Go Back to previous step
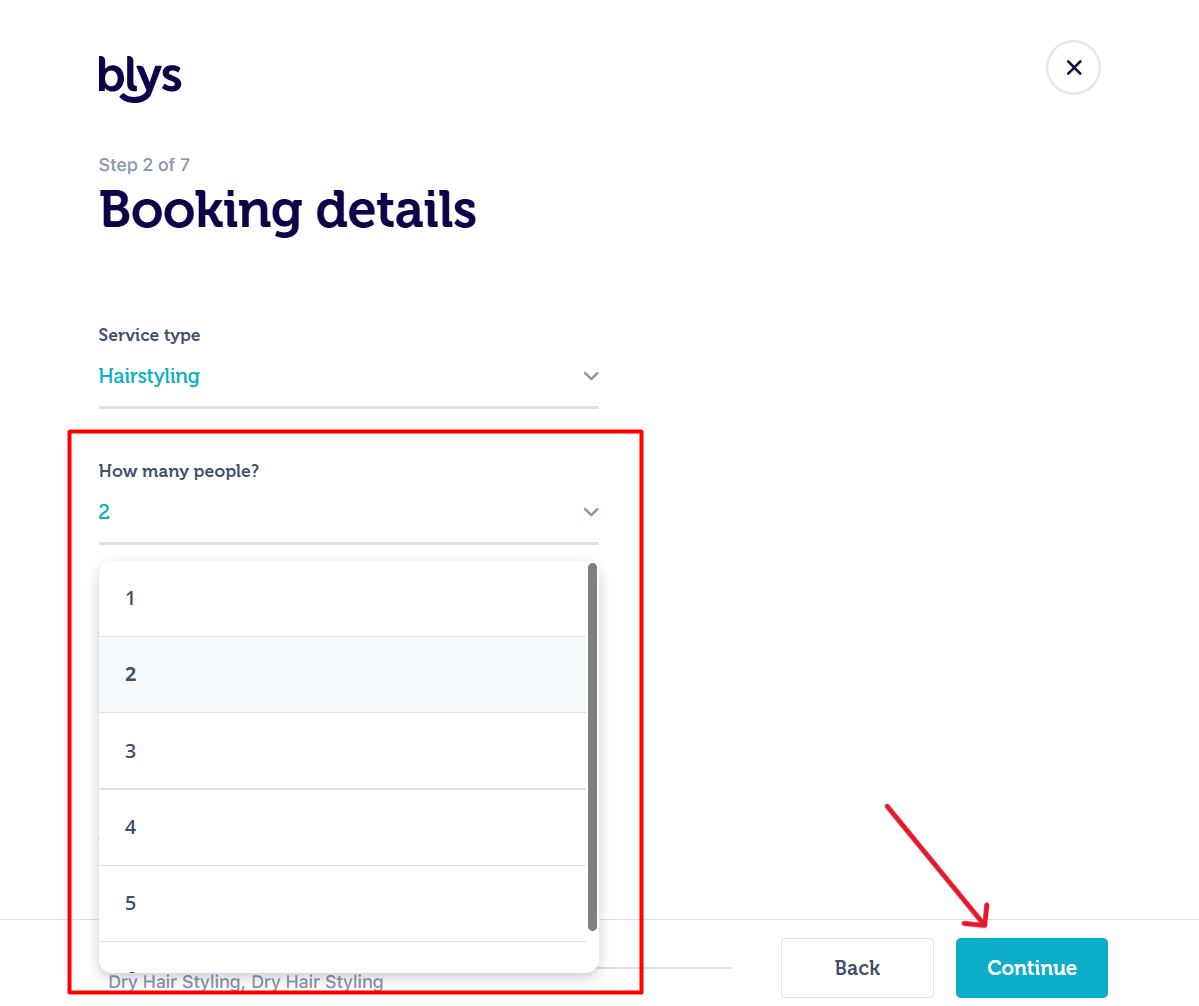Screen dimensions: 1199x1006 point(857,968)
